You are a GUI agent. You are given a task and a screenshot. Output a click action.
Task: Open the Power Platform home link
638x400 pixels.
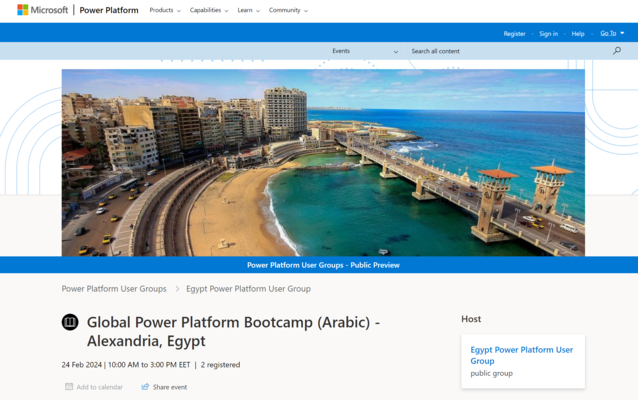coord(109,10)
